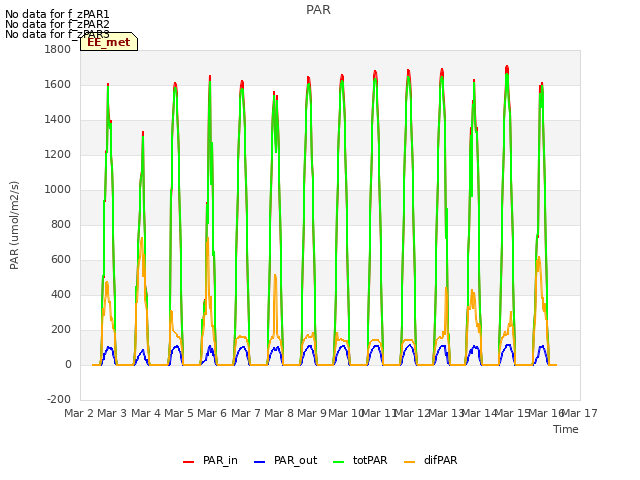This screenshot has width=640, height=480.
Task: Select the difPAR legend label
Action: coord(440,460)
